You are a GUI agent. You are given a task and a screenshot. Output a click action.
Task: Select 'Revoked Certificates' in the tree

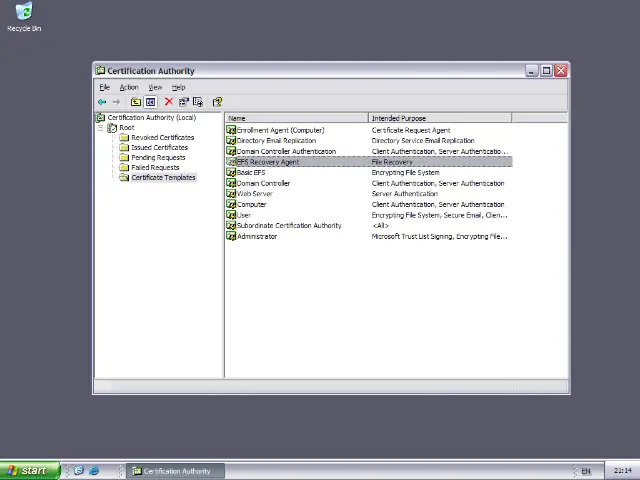162,138
